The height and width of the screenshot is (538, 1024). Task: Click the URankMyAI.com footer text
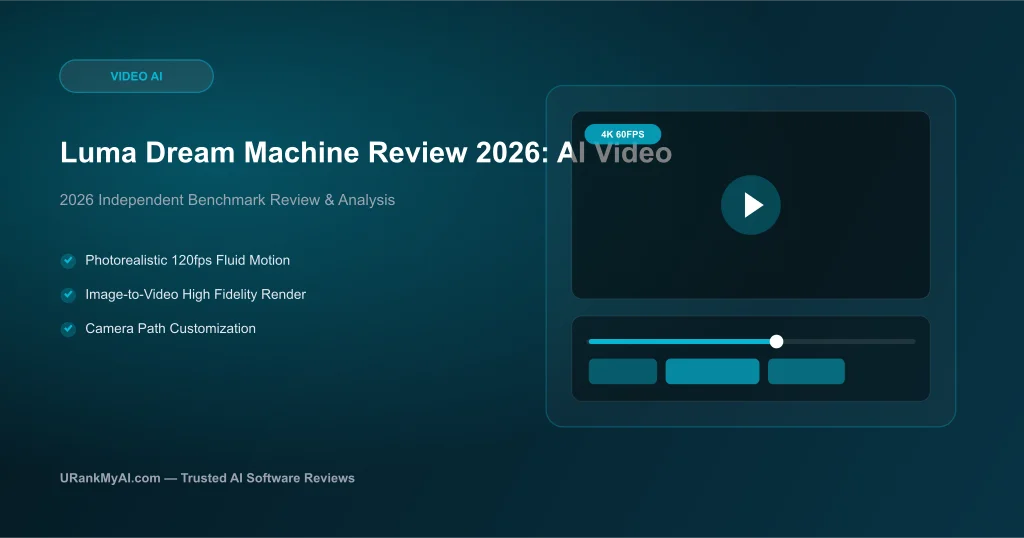point(207,478)
